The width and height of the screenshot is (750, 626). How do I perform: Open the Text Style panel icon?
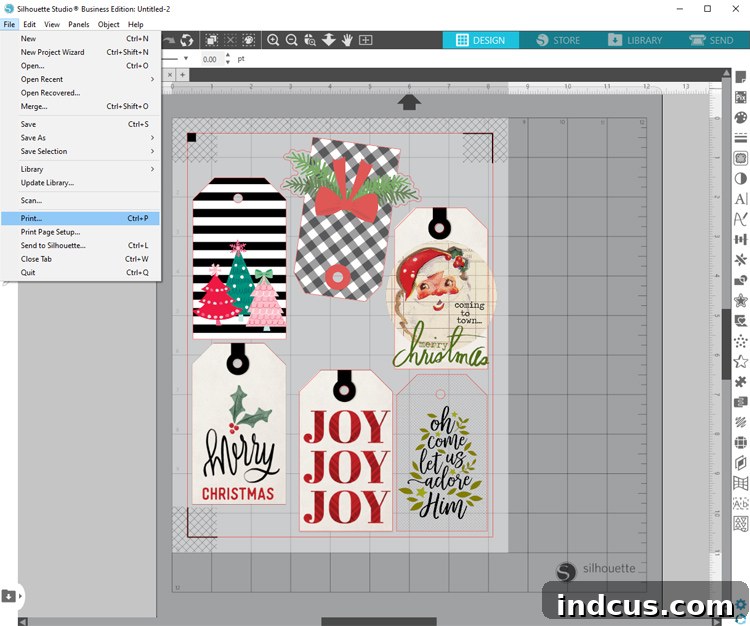(740, 199)
